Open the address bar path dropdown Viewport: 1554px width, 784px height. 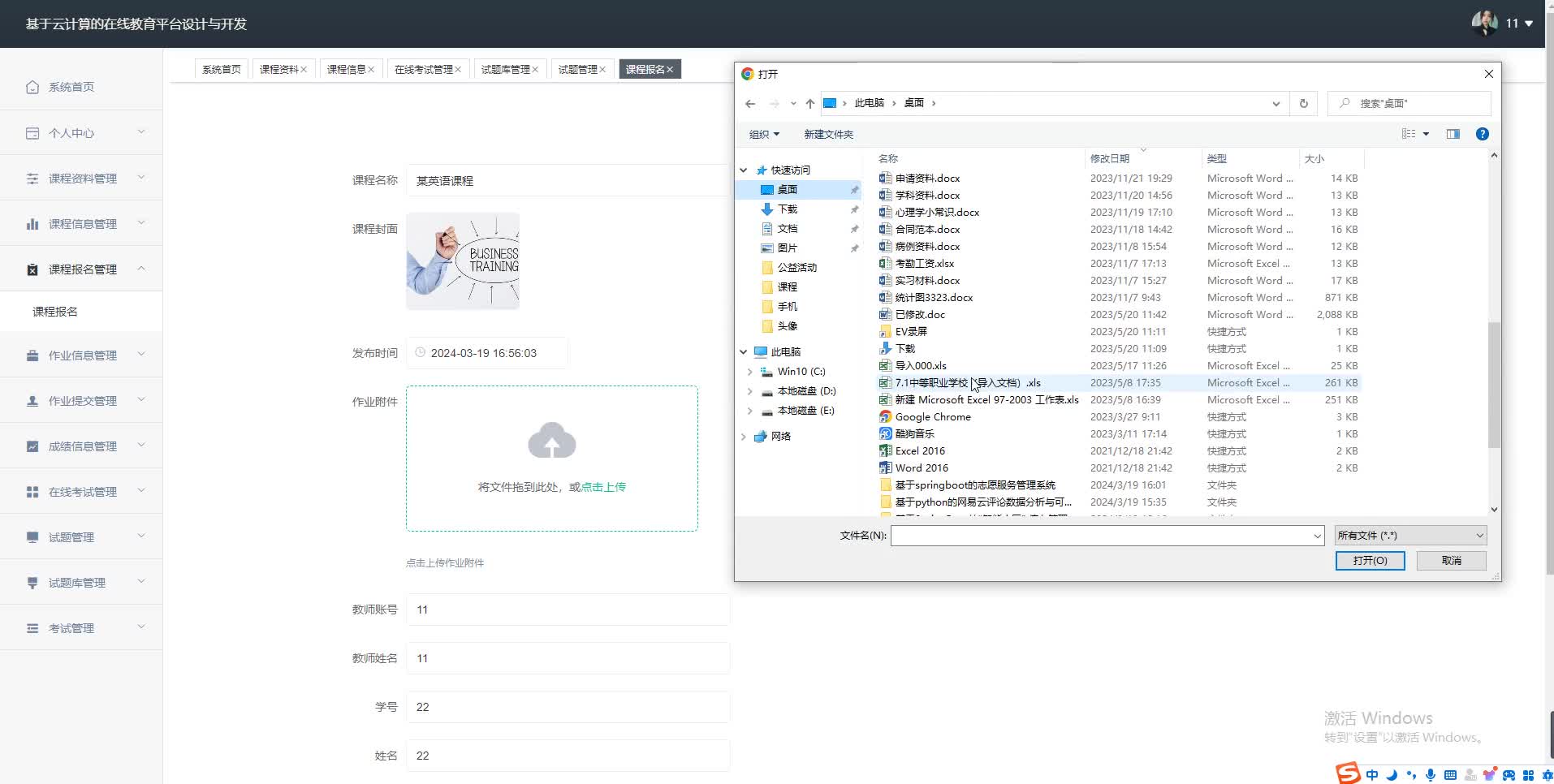click(x=1276, y=104)
